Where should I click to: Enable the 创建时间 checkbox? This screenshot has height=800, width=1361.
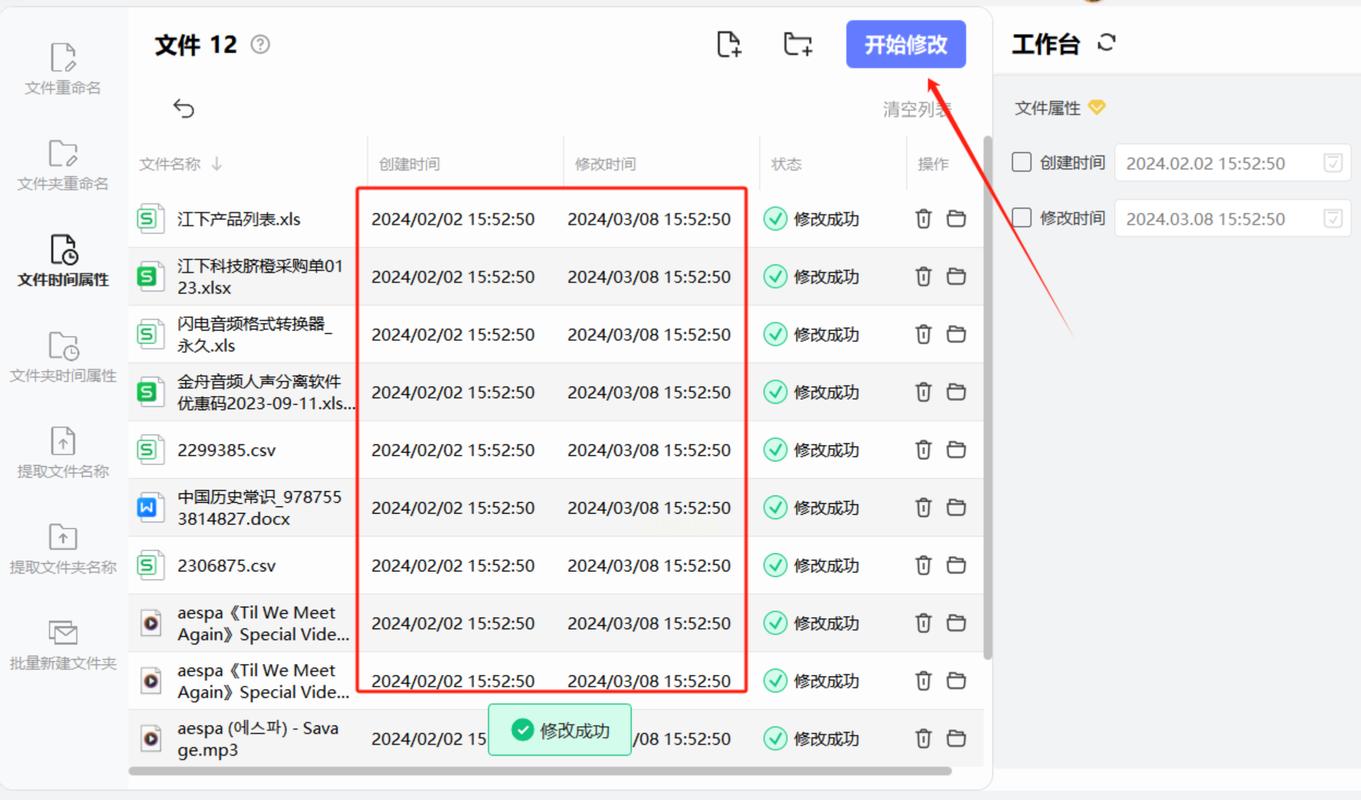point(1024,162)
